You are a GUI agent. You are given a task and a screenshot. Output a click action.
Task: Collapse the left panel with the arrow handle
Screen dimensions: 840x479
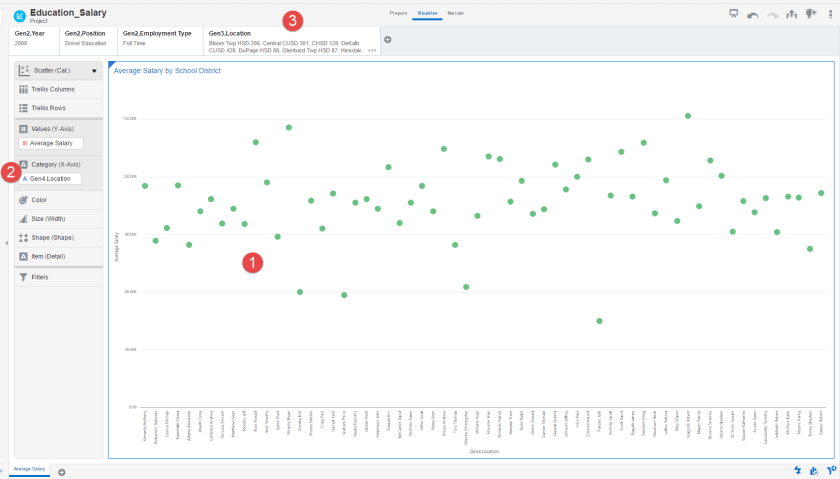click(x=7, y=243)
